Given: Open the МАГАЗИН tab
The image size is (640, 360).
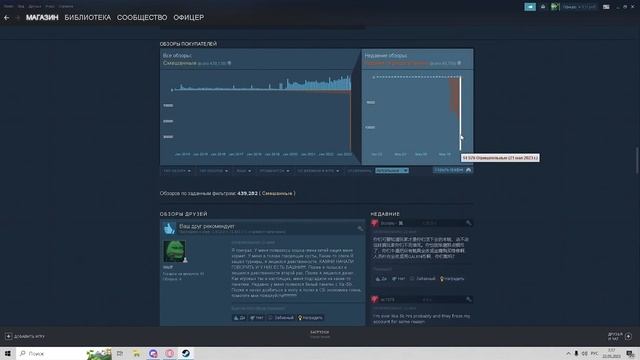Looking at the screenshot, I should point(42,18).
